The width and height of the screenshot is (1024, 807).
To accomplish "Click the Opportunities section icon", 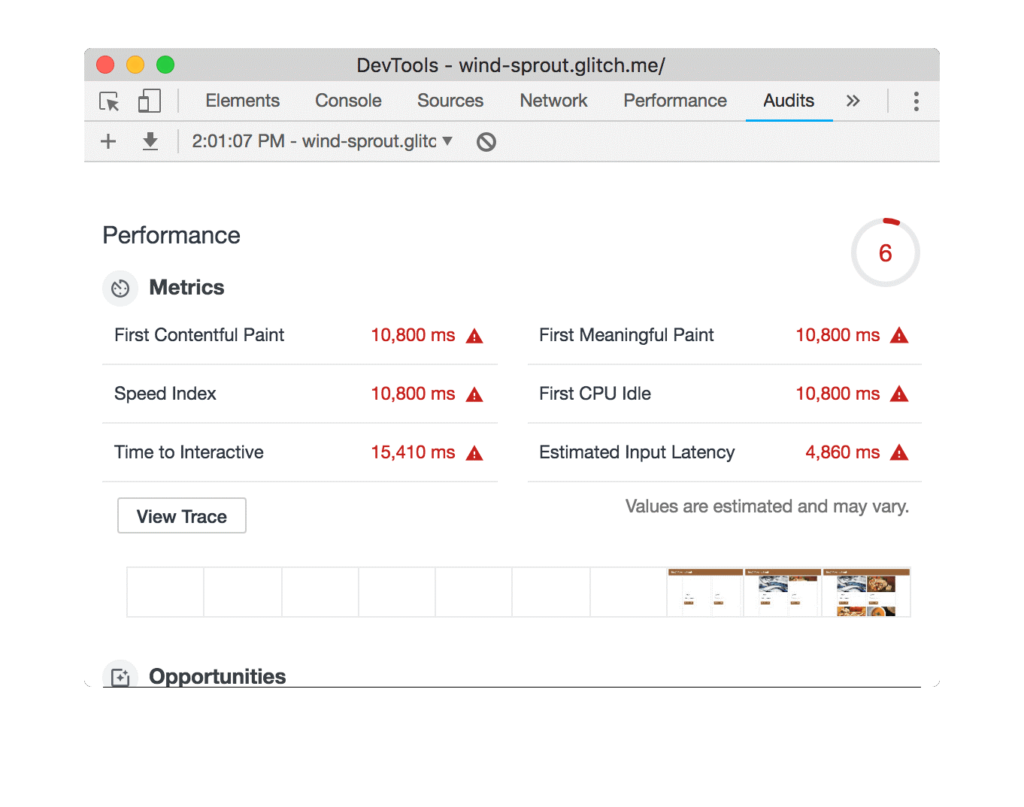I will pos(120,676).
